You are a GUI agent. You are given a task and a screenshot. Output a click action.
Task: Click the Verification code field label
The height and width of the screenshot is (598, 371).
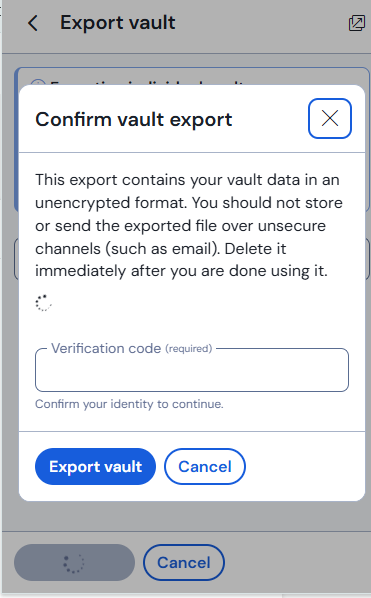click(106, 348)
